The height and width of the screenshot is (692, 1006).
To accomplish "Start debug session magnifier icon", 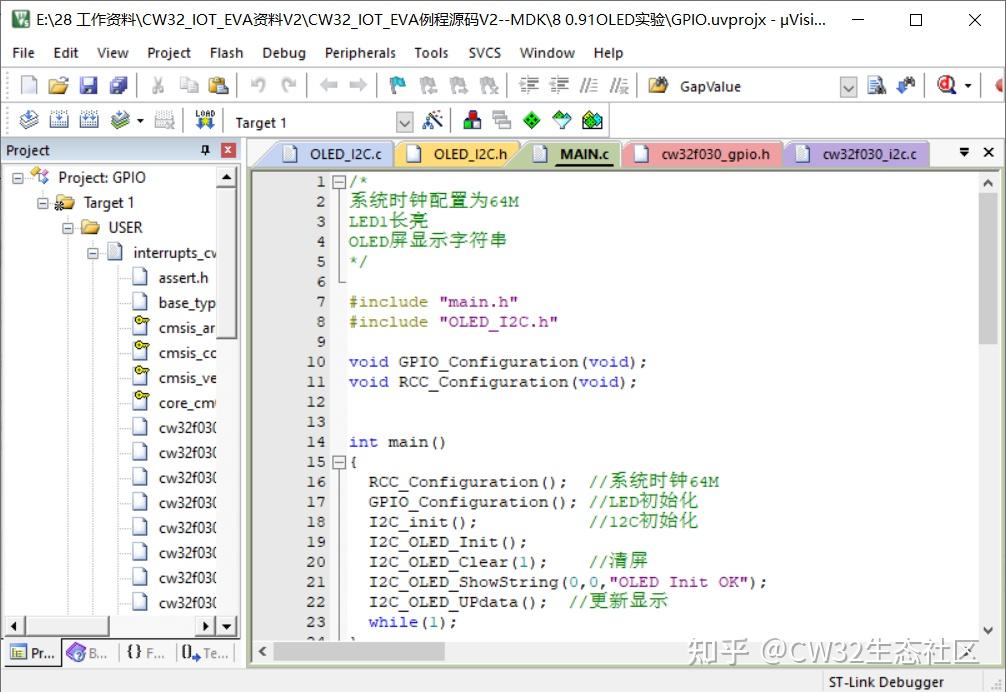I will (946, 85).
